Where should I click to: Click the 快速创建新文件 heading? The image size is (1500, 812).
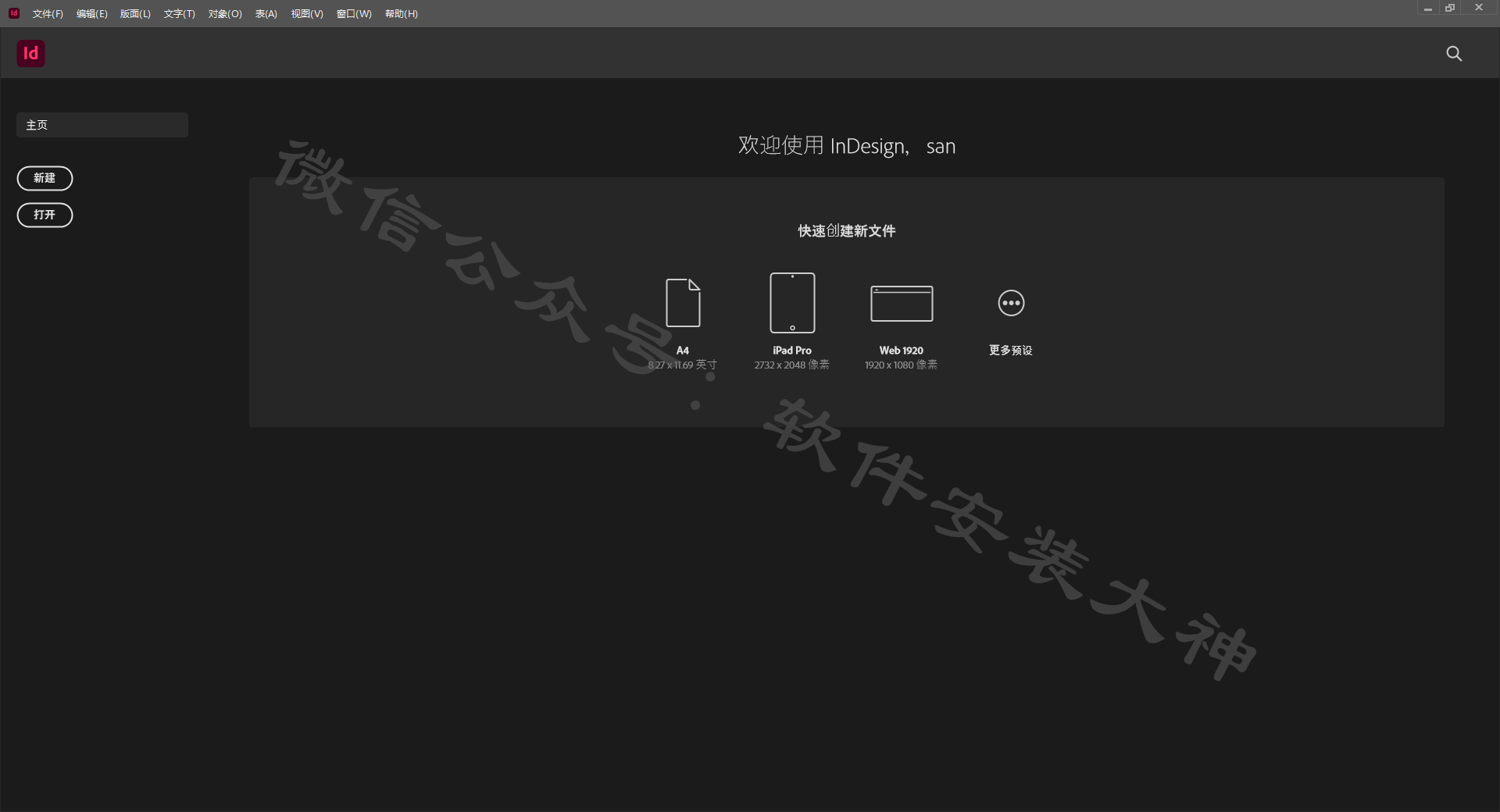(x=847, y=231)
